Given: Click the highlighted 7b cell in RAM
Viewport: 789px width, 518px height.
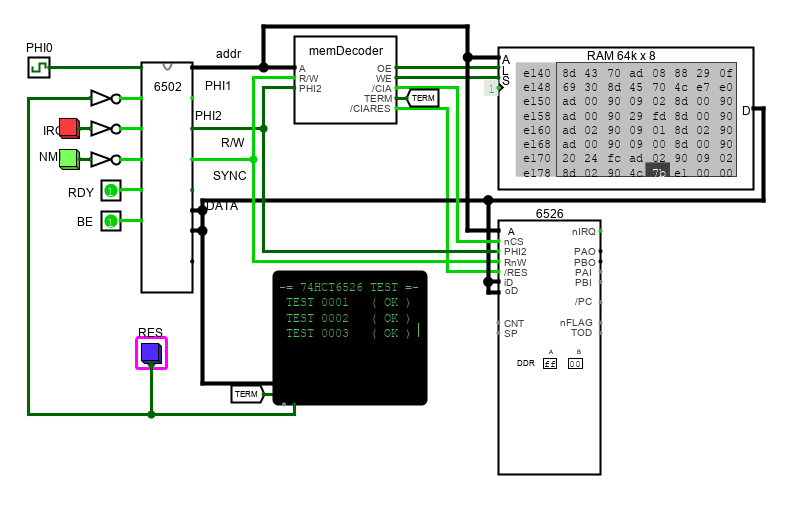Looking at the screenshot, I should (657, 172).
